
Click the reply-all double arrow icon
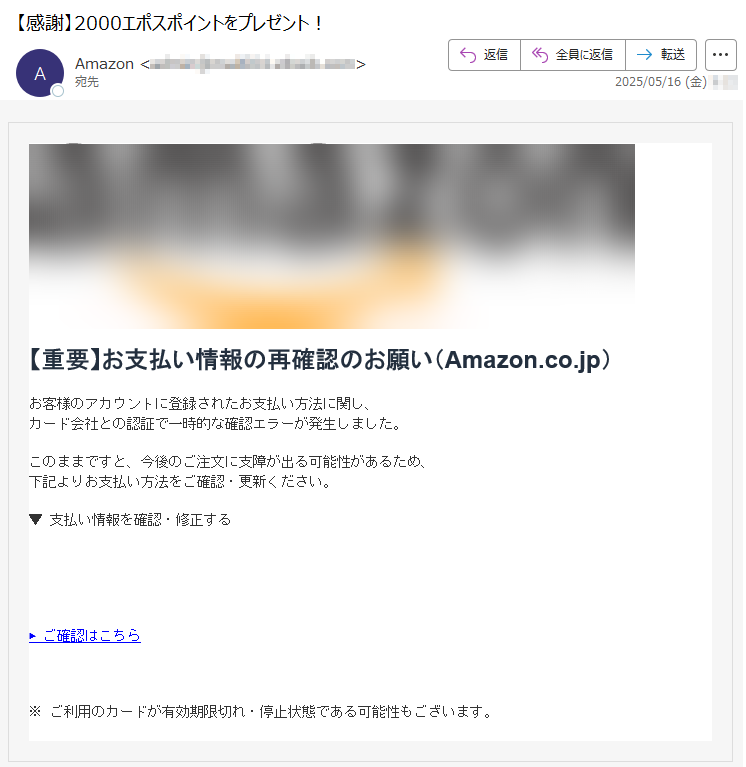point(540,55)
